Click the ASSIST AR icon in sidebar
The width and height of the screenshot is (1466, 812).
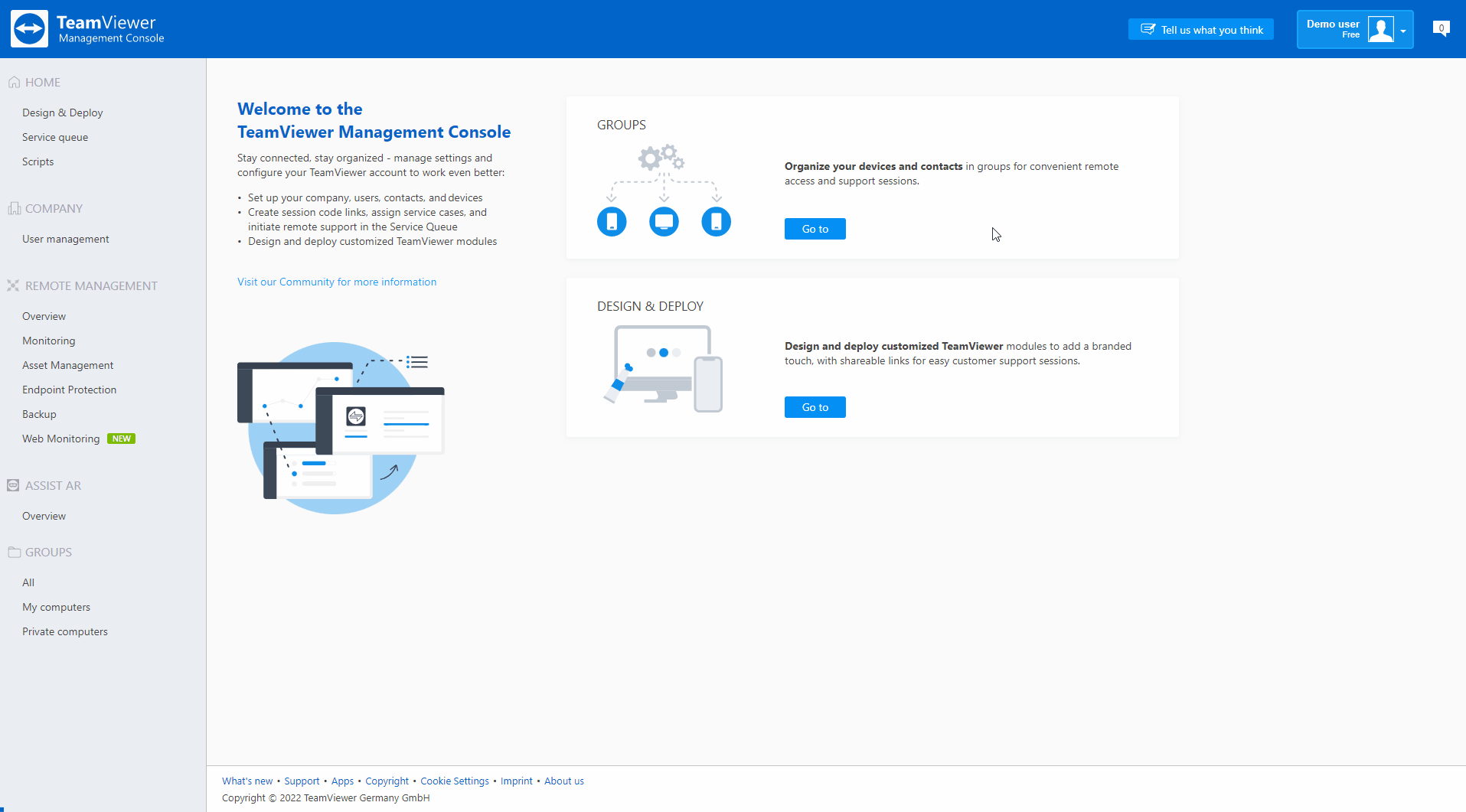[x=13, y=485]
